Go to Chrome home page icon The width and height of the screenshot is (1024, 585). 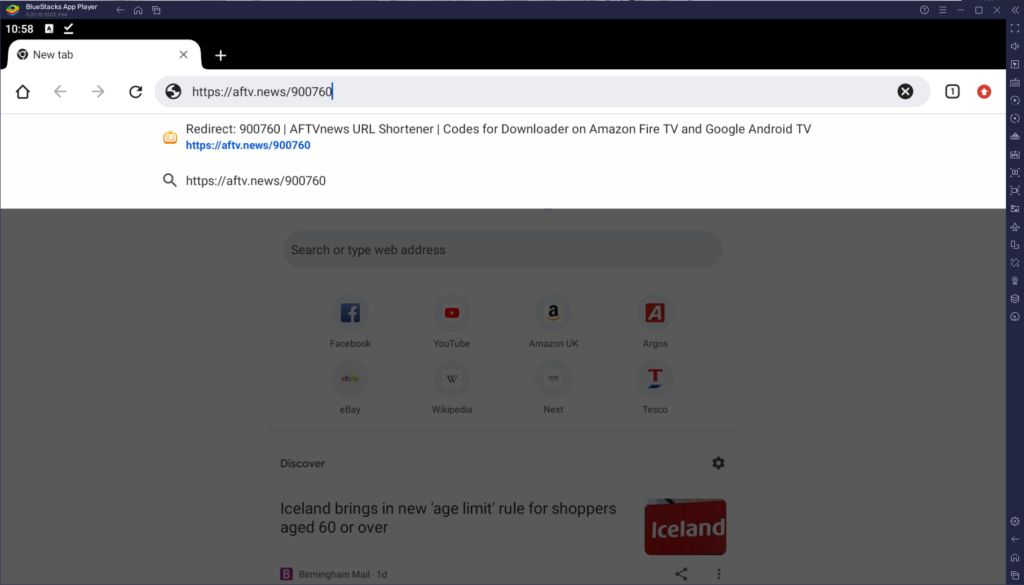point(23,92)
